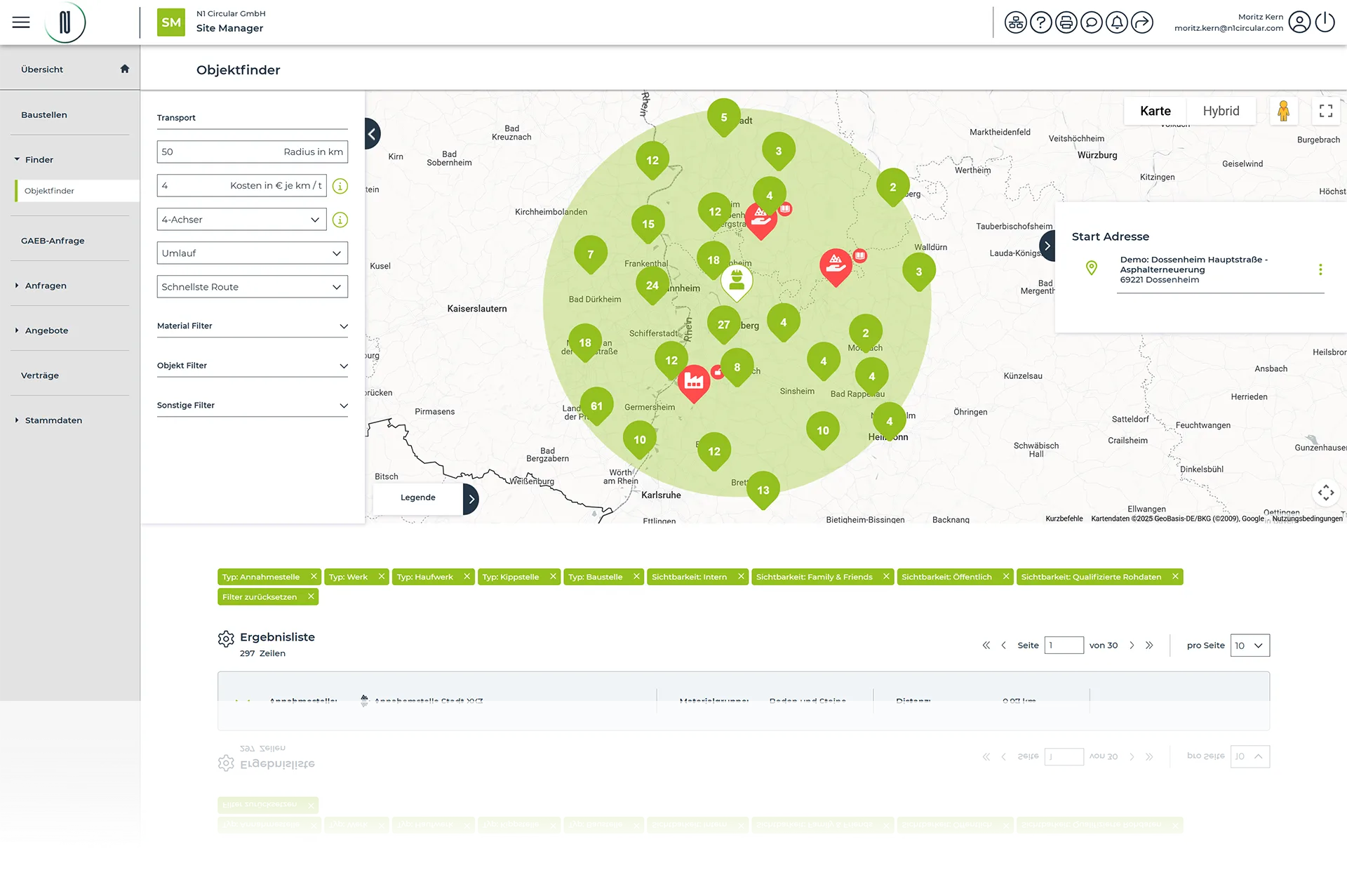Click info icon beside 4-Achser dropdown
This screenshot has height=896, width=1347.
tap(340, 220)
